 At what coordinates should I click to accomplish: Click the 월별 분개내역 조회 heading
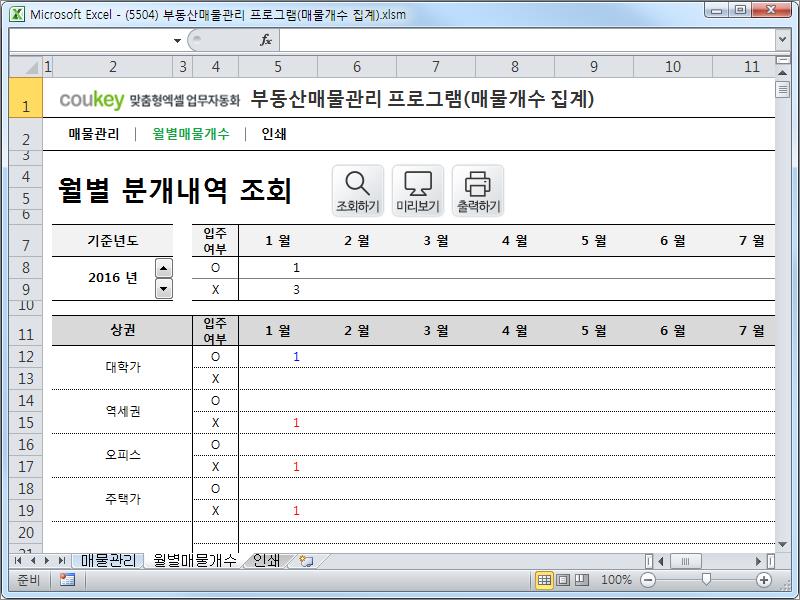(174, 190)
